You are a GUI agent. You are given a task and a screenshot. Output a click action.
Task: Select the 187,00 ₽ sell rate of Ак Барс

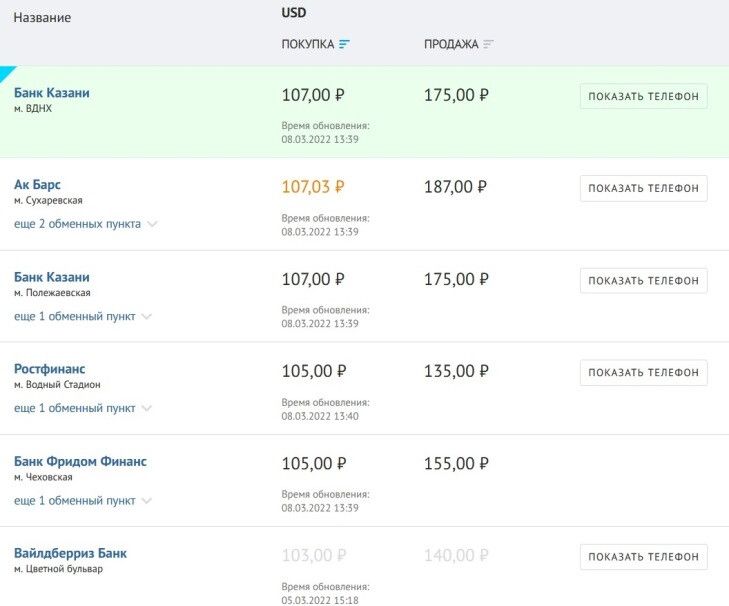tap(456, 187)
